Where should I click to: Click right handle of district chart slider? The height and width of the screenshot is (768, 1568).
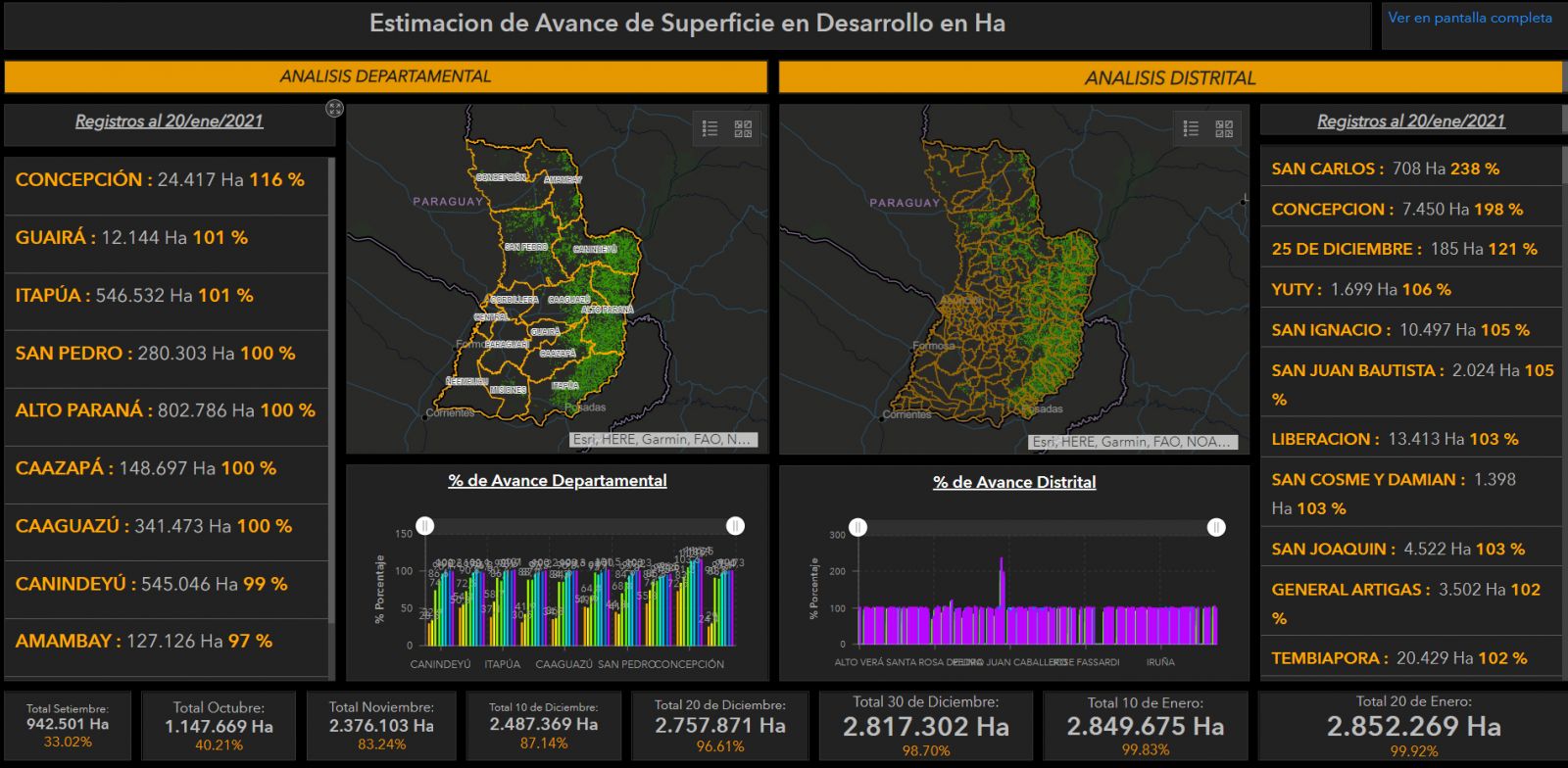click(x=1216, y=528)
